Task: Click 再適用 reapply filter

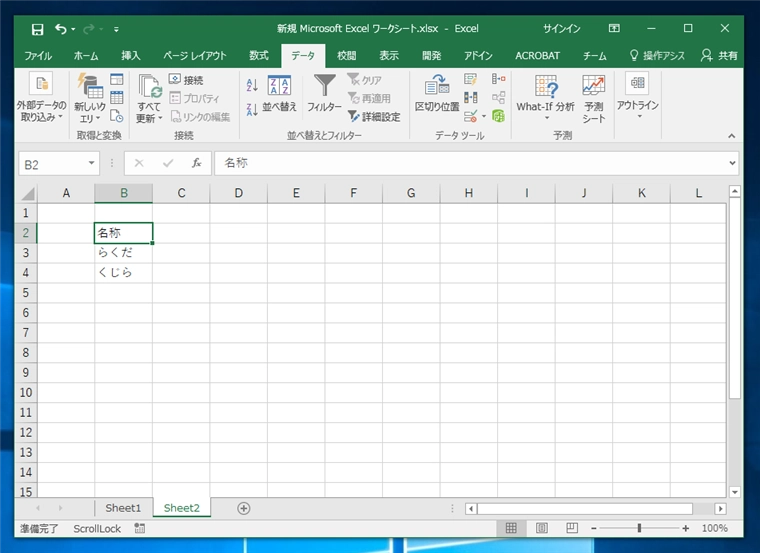Action: [369, 98]
